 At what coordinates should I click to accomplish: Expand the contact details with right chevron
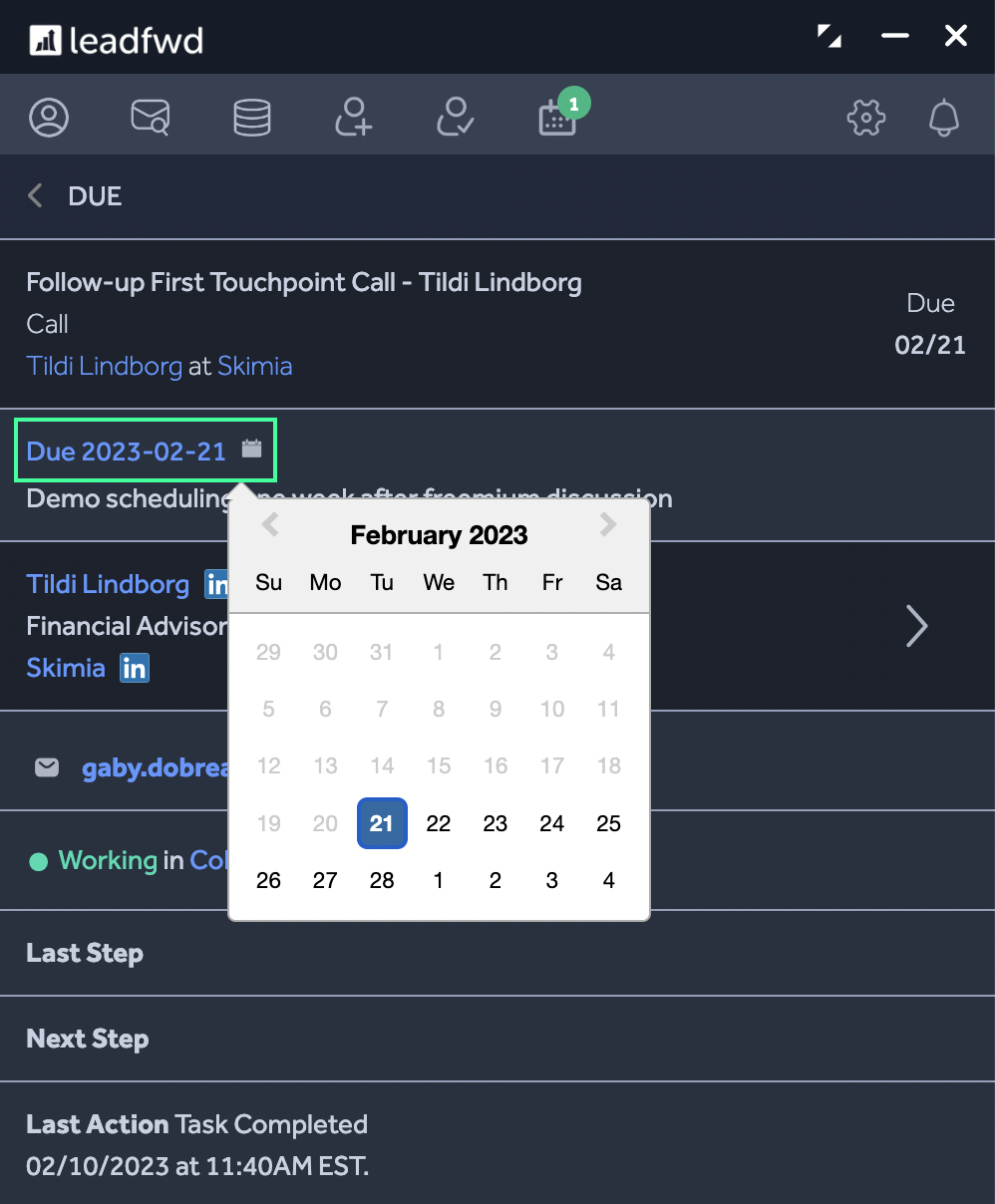916,626
